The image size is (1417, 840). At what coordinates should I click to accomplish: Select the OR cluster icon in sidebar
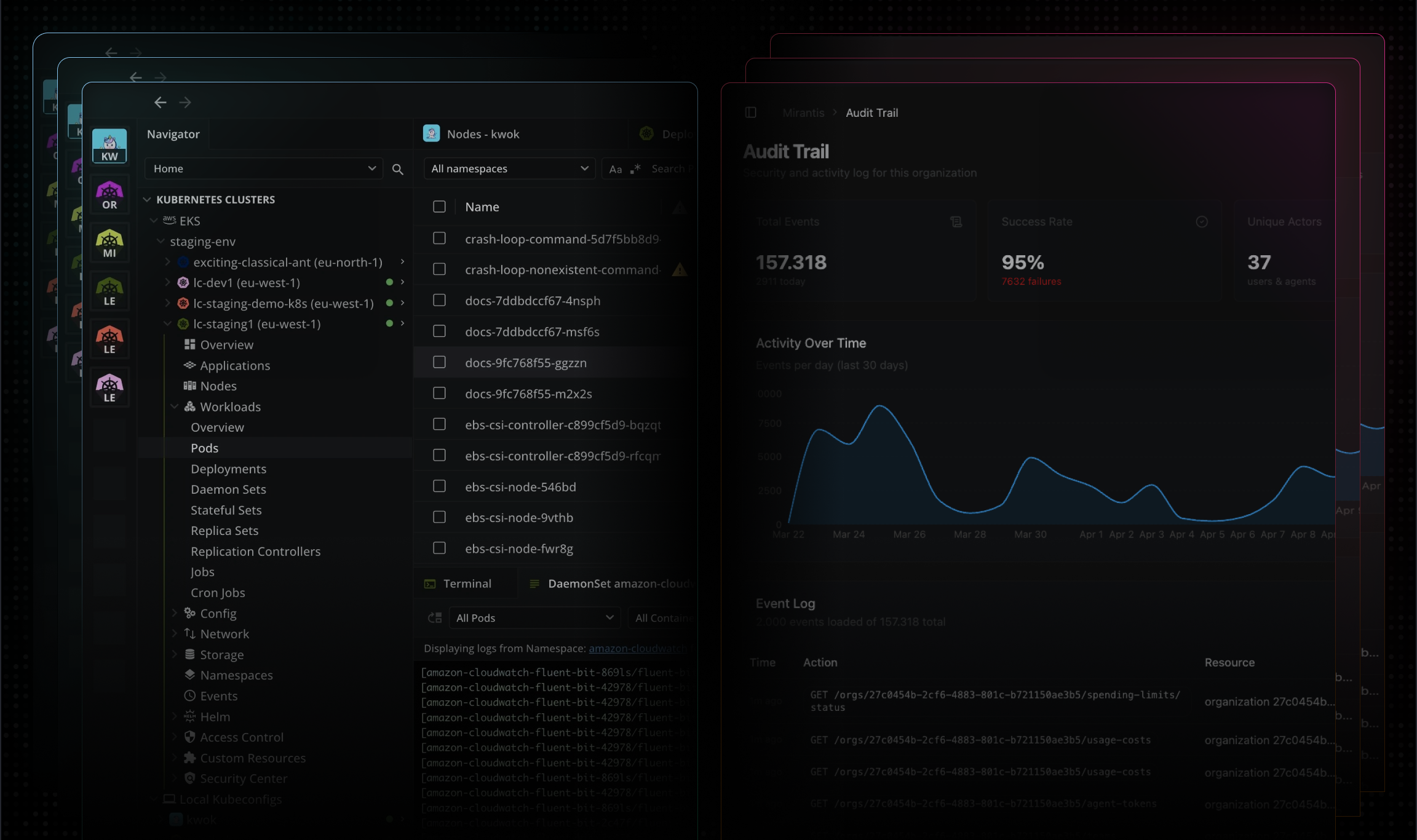tap(109, 195)
